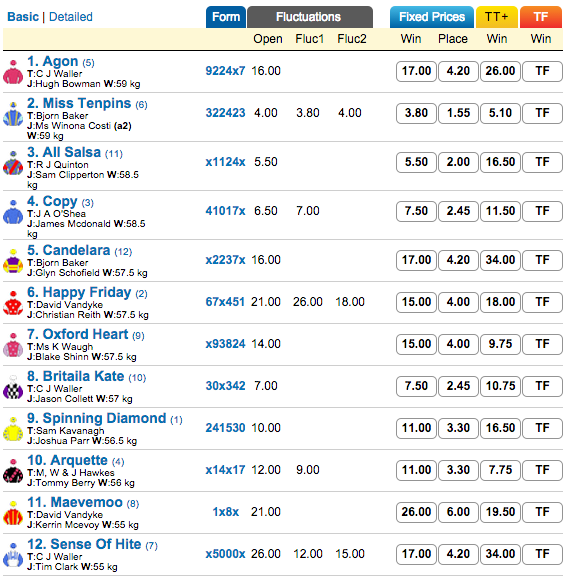Click the TF button for Sense Of Hite

[542, 554]
